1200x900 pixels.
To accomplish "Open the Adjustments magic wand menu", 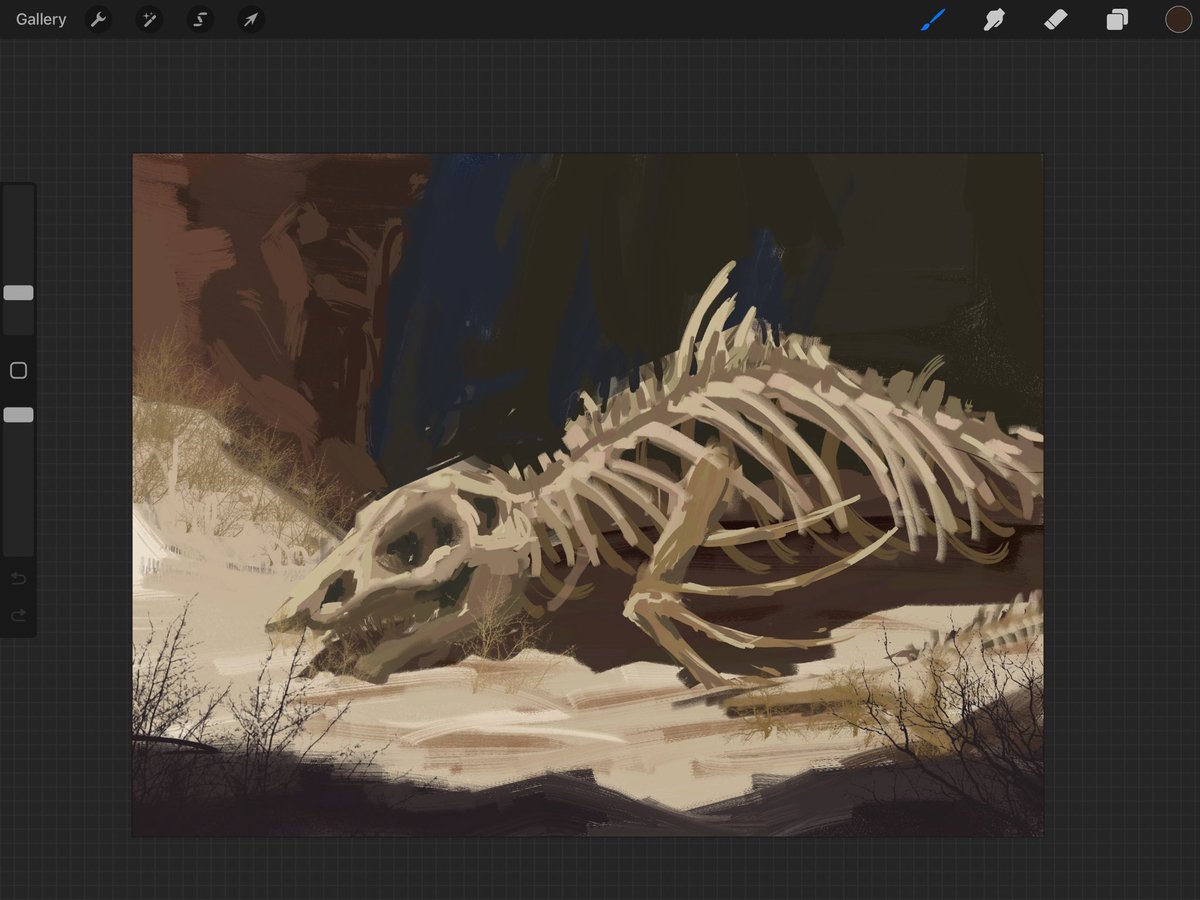I will [149, 19].
